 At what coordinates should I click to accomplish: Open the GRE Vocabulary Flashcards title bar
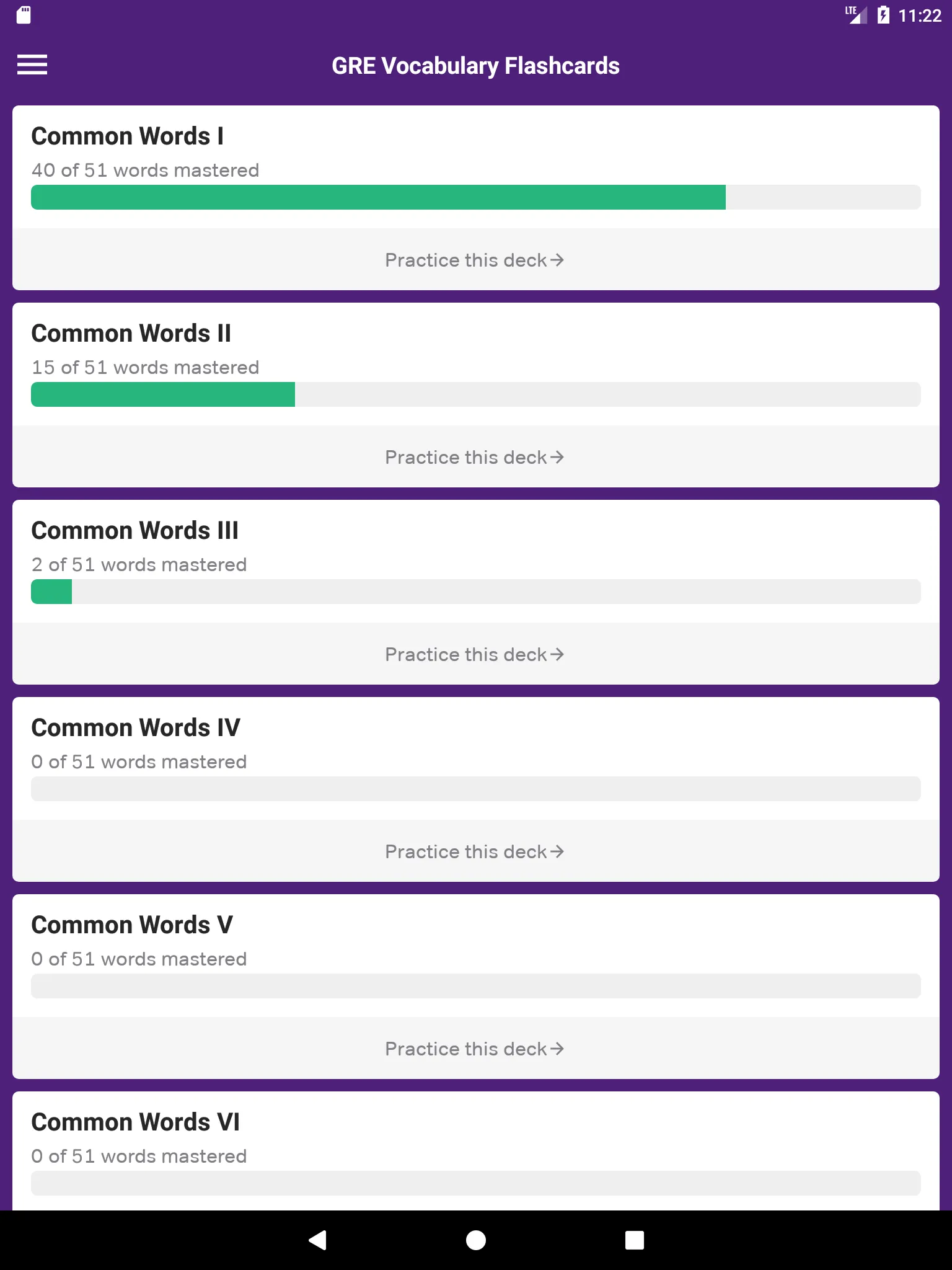[475, 65]
